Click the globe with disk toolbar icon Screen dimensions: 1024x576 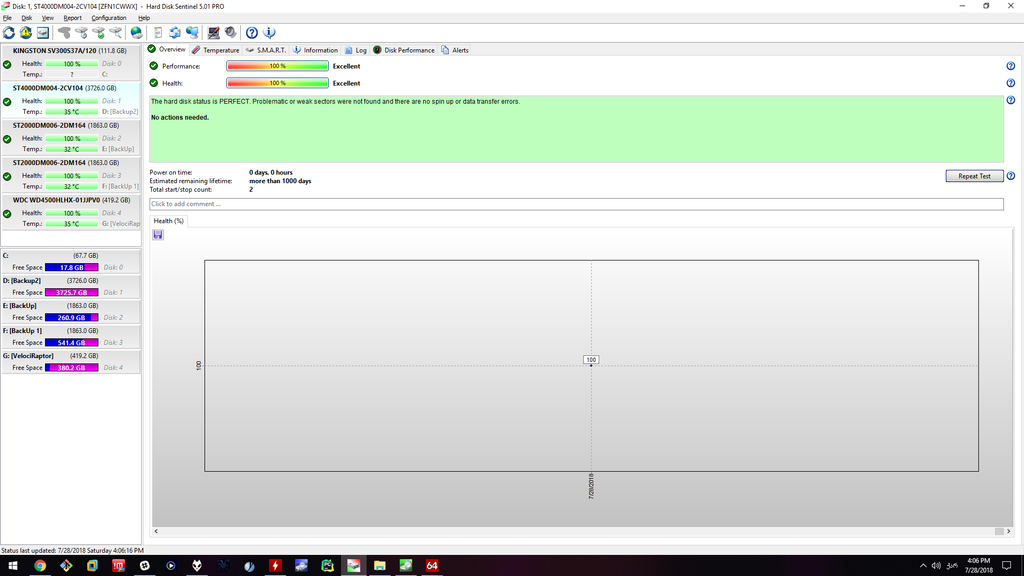(x=136, y=33)
